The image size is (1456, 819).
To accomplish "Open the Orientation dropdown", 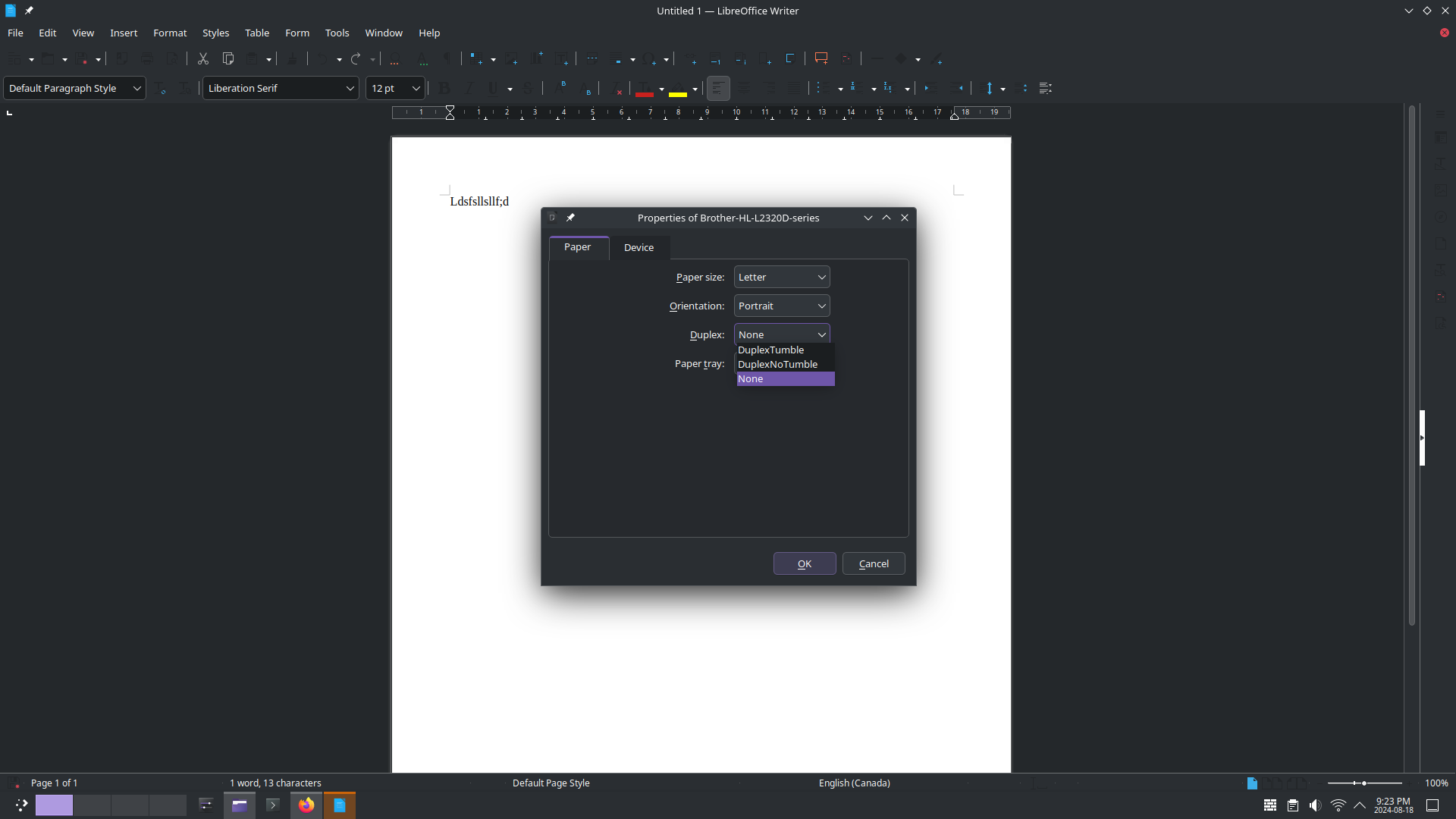I will coord(782,306).
